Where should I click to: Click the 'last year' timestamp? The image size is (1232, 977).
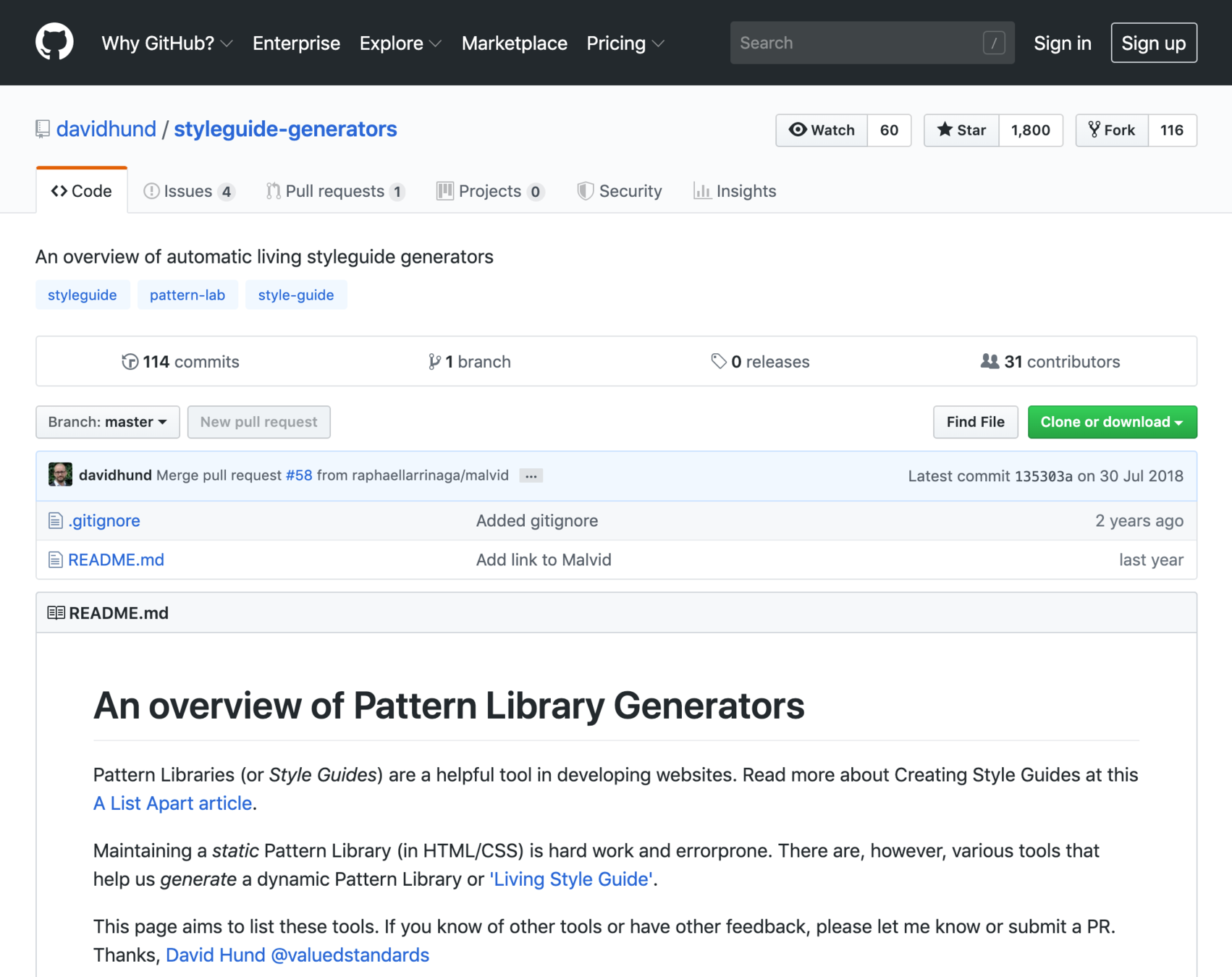(x=1151, y=560)
